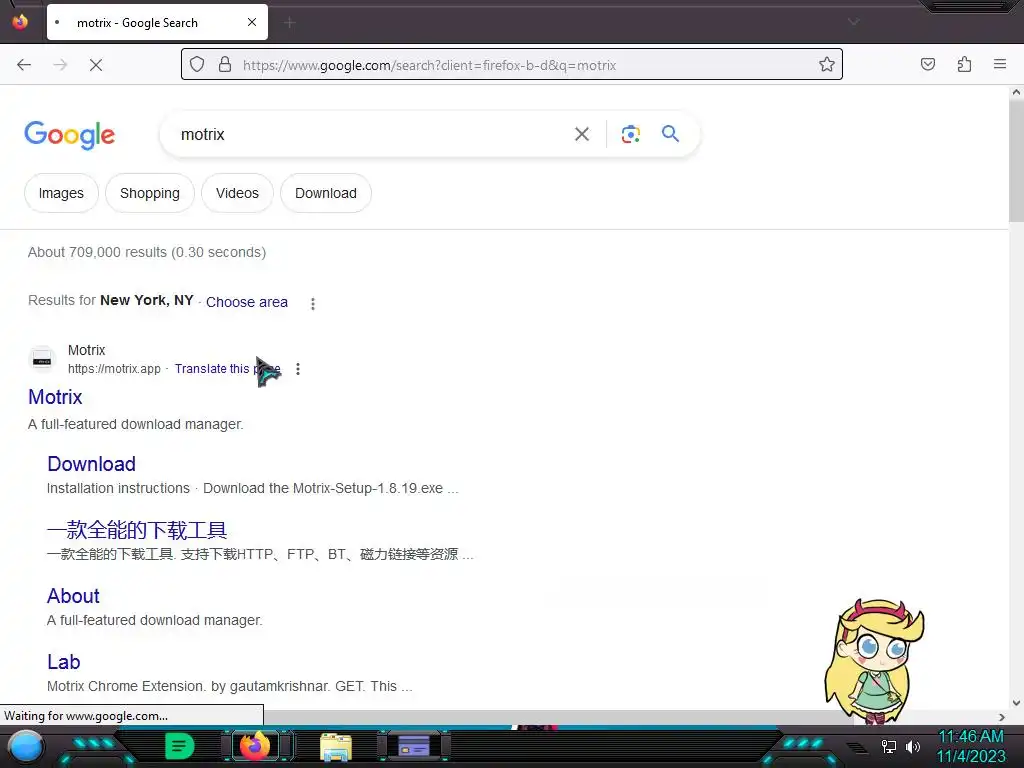Click Translate this page link

click(227, 369)
